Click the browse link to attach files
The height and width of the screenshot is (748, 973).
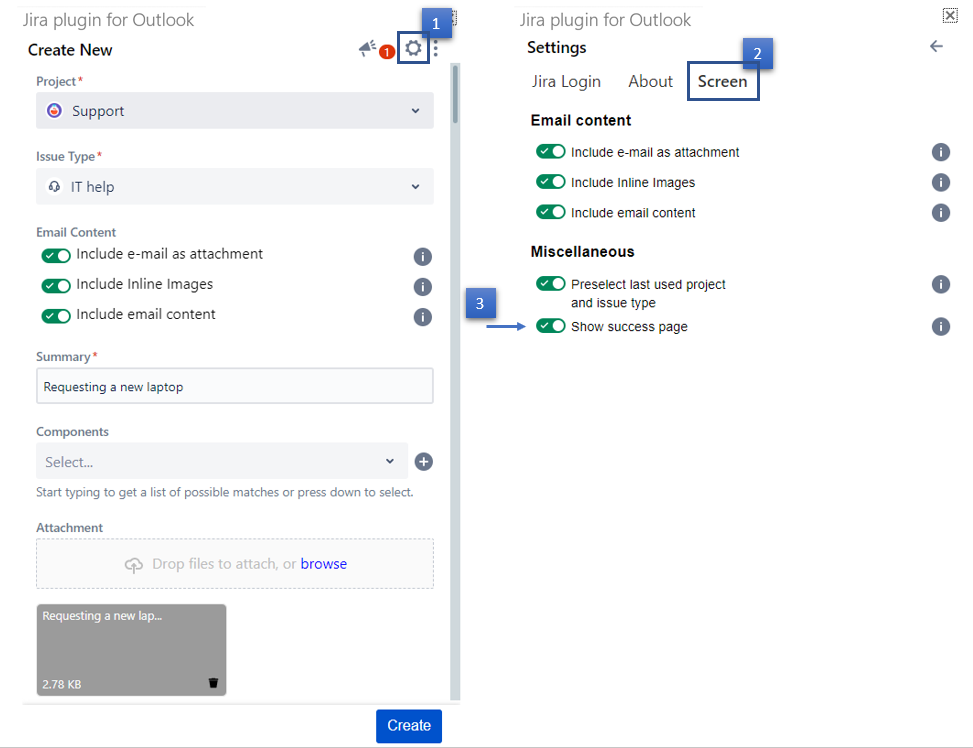tap(324, 564)
